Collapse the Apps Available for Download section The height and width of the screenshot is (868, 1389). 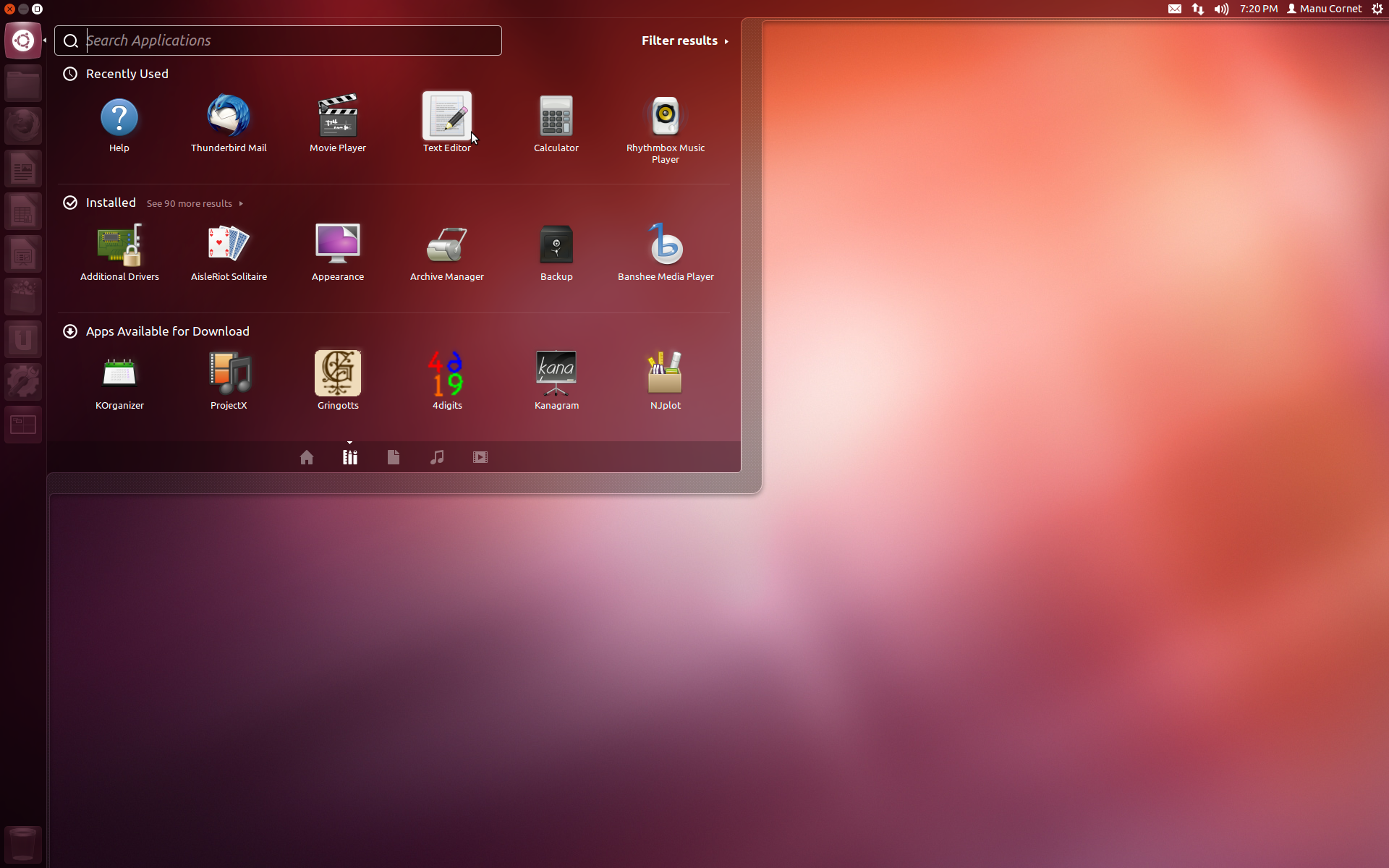coord(166,331)
